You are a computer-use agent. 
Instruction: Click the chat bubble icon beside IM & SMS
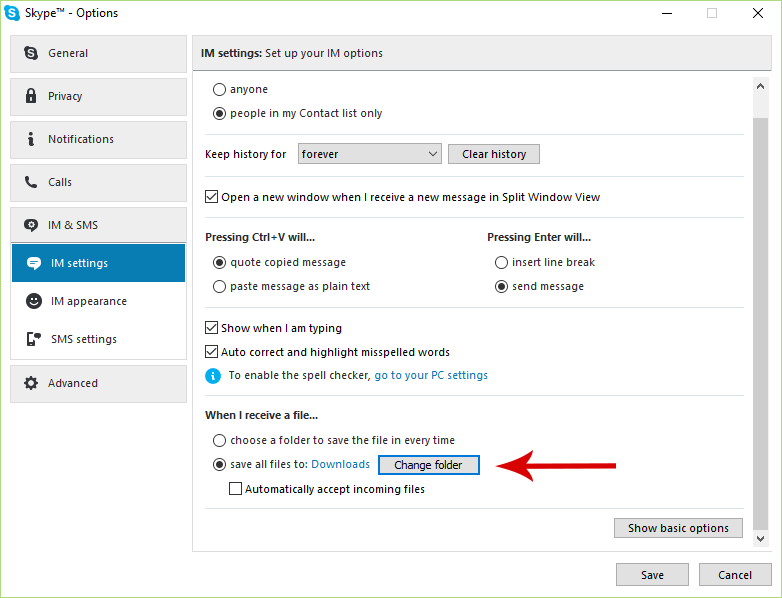point(31,225)
